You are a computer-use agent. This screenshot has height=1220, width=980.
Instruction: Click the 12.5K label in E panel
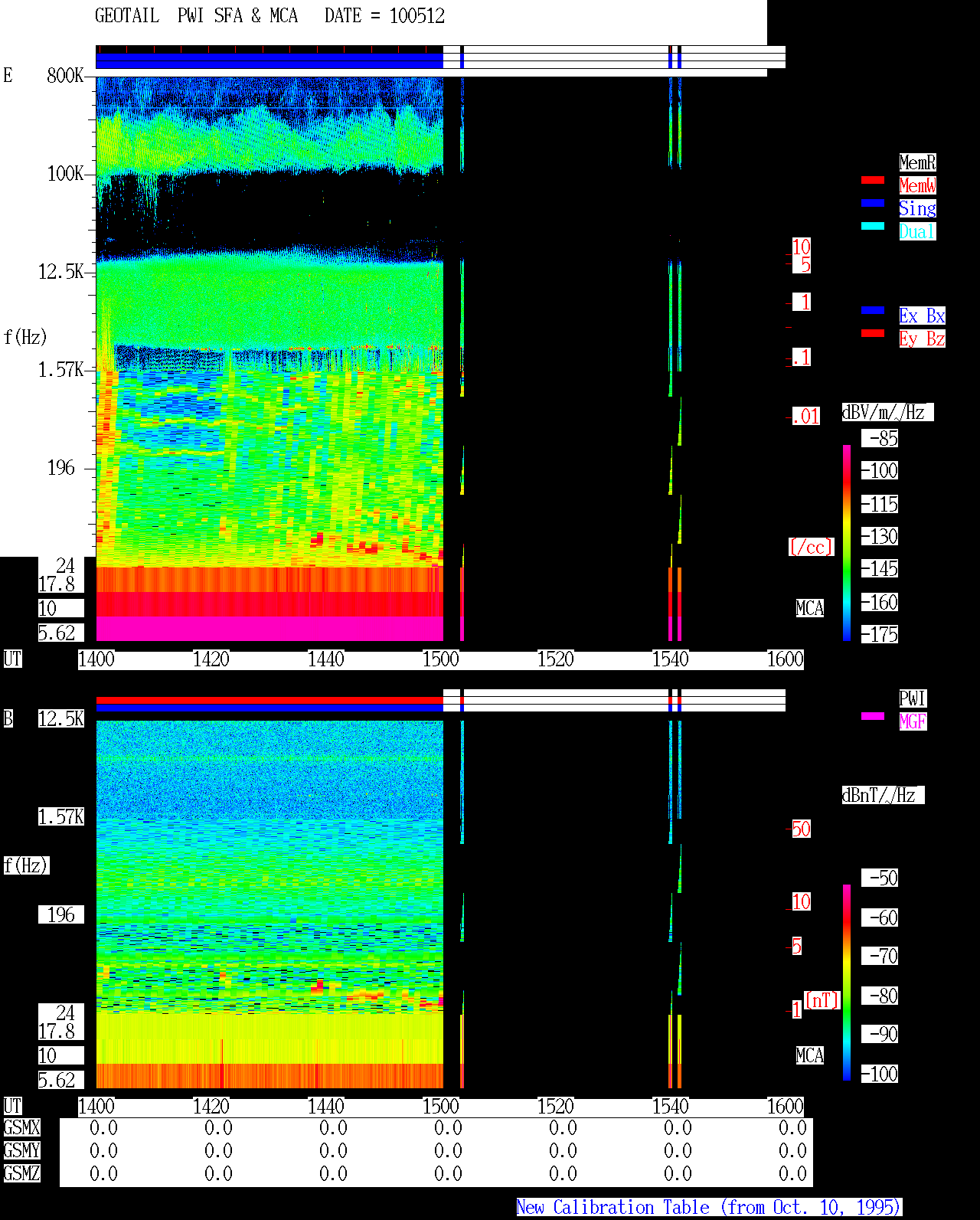click(x=61, y=271)
